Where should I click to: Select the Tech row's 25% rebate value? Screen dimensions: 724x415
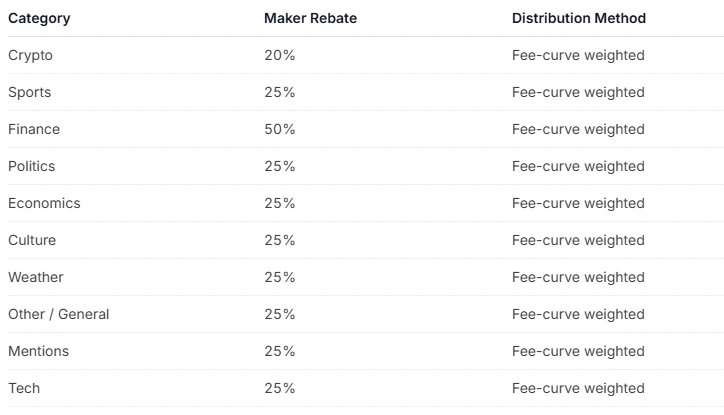279,388
